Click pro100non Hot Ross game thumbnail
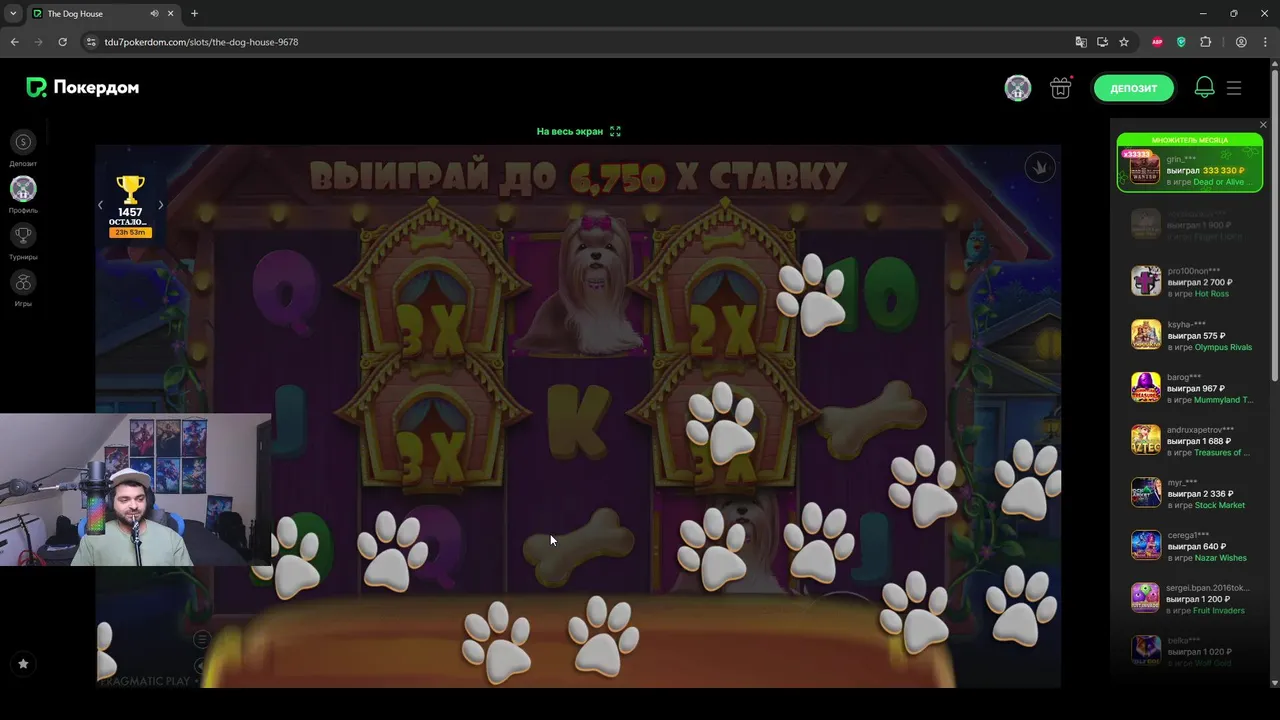 point(1146,281)
